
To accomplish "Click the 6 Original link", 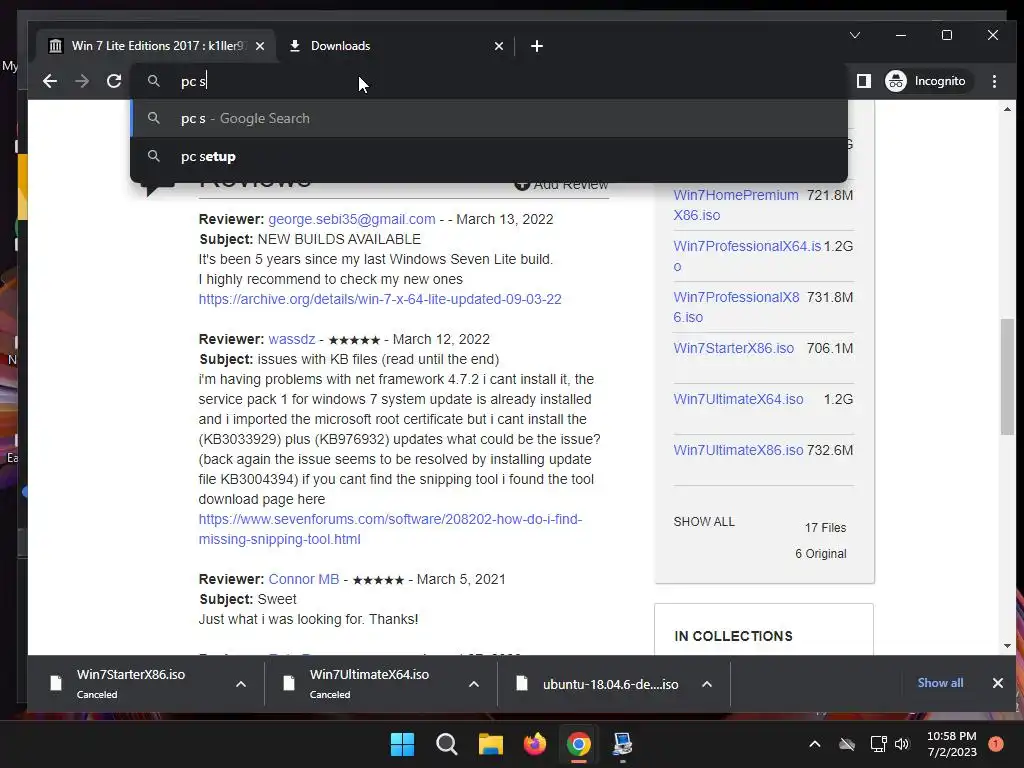I will [x=821, y=554].
